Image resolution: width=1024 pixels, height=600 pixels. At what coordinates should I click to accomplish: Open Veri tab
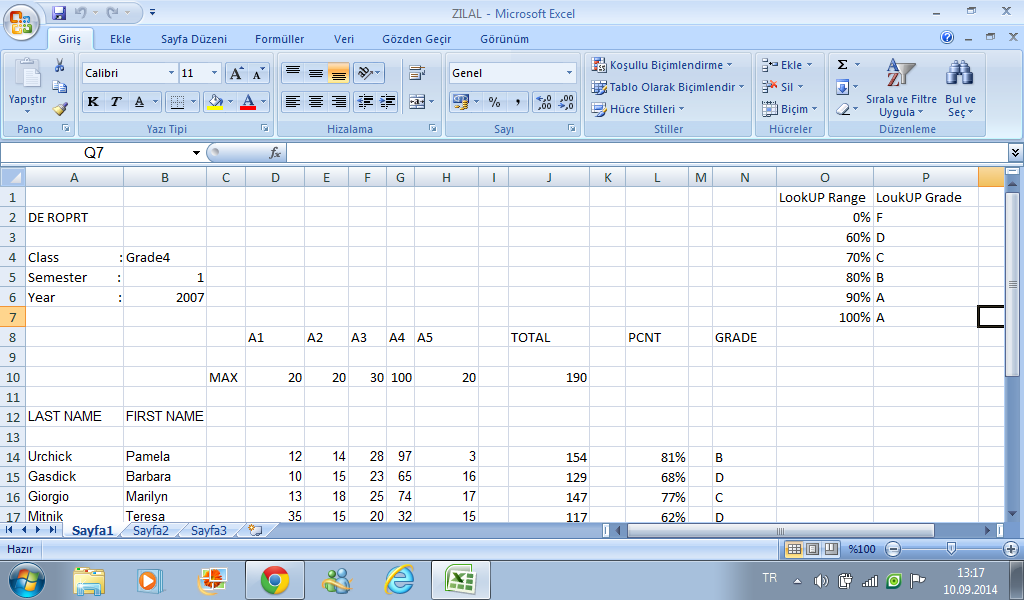click(344, 39)
